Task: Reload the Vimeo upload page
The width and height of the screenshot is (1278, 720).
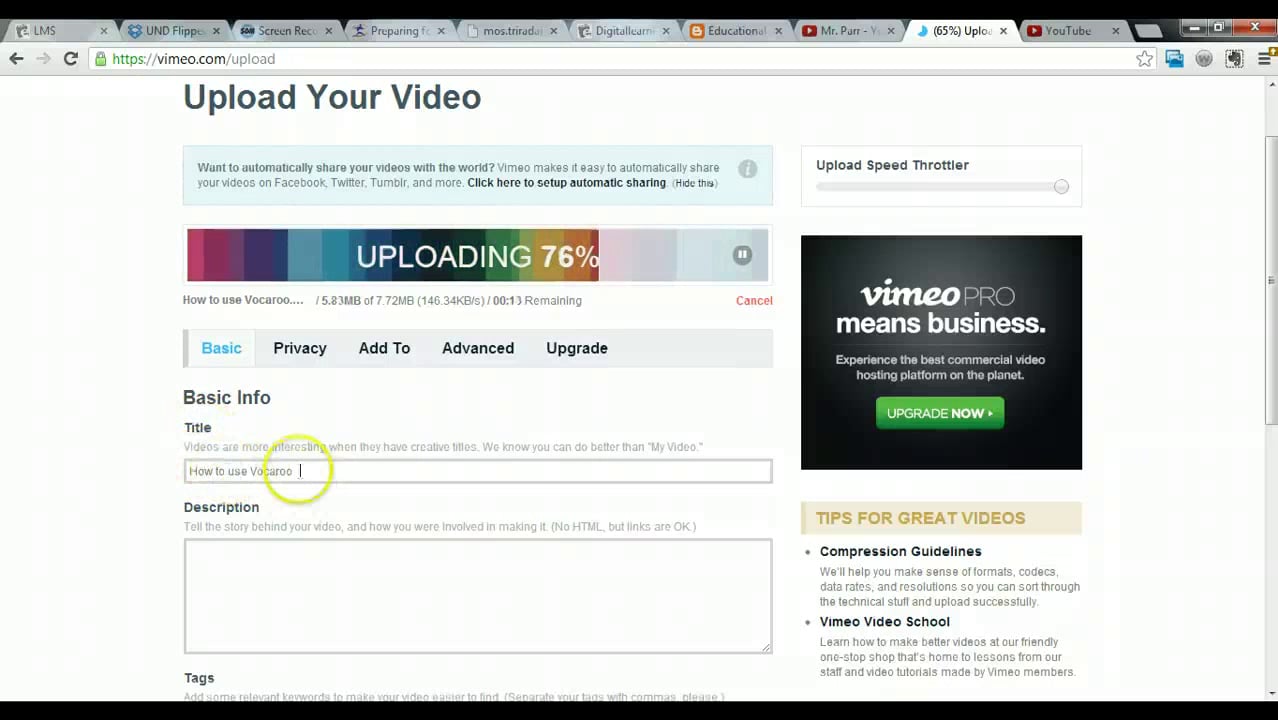Action: 70,59
